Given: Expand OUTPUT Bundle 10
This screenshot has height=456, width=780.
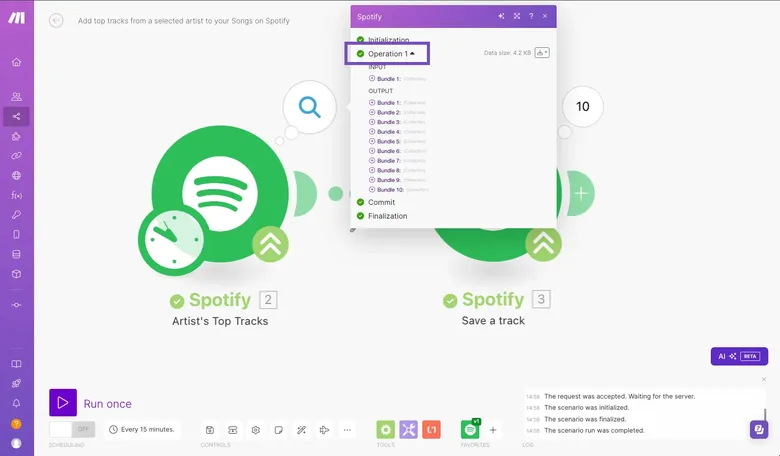Looking at the screenshot, I should (x=372, y=189).
